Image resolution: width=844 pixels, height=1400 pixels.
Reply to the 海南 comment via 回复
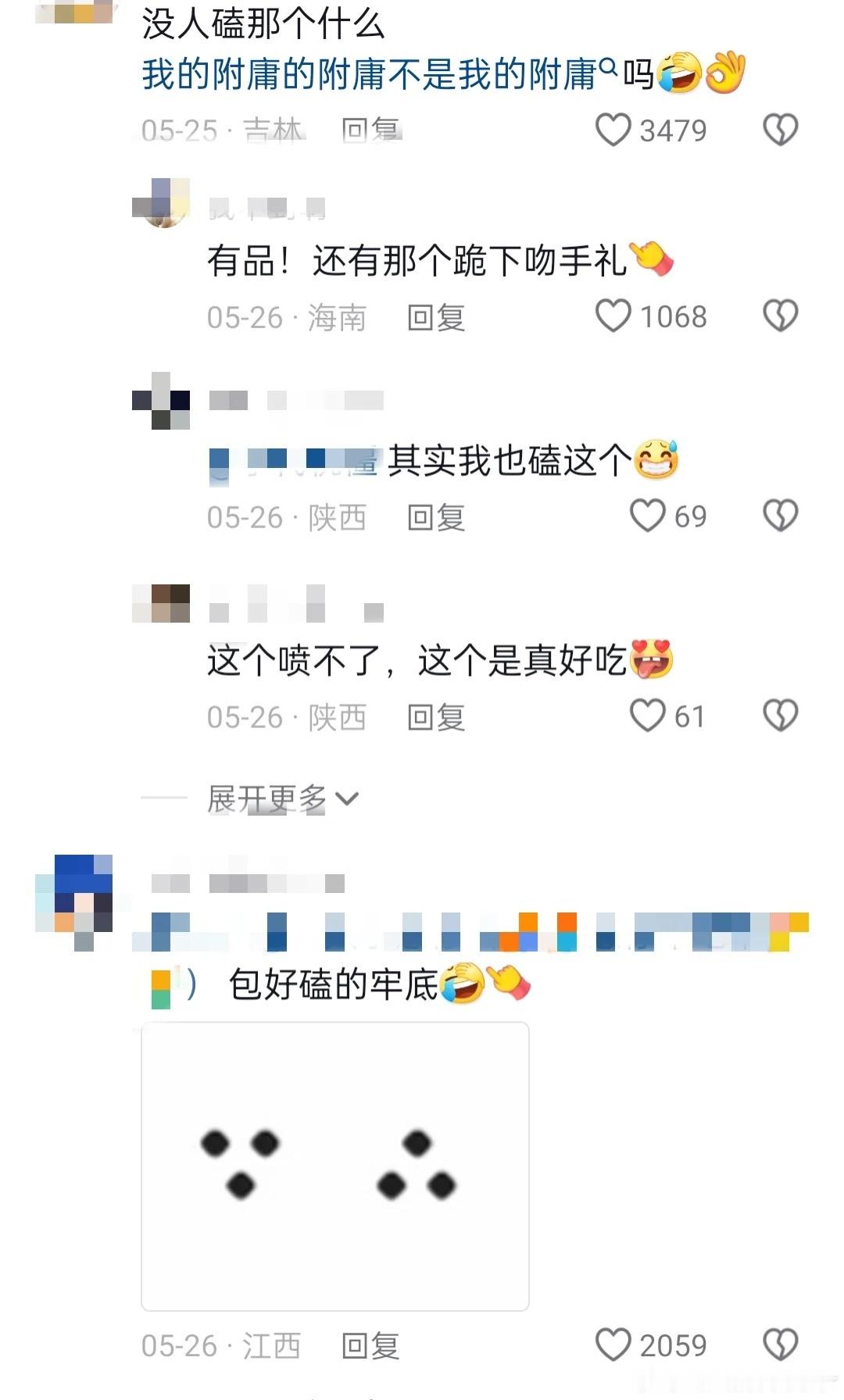click(x=436, y=317)
